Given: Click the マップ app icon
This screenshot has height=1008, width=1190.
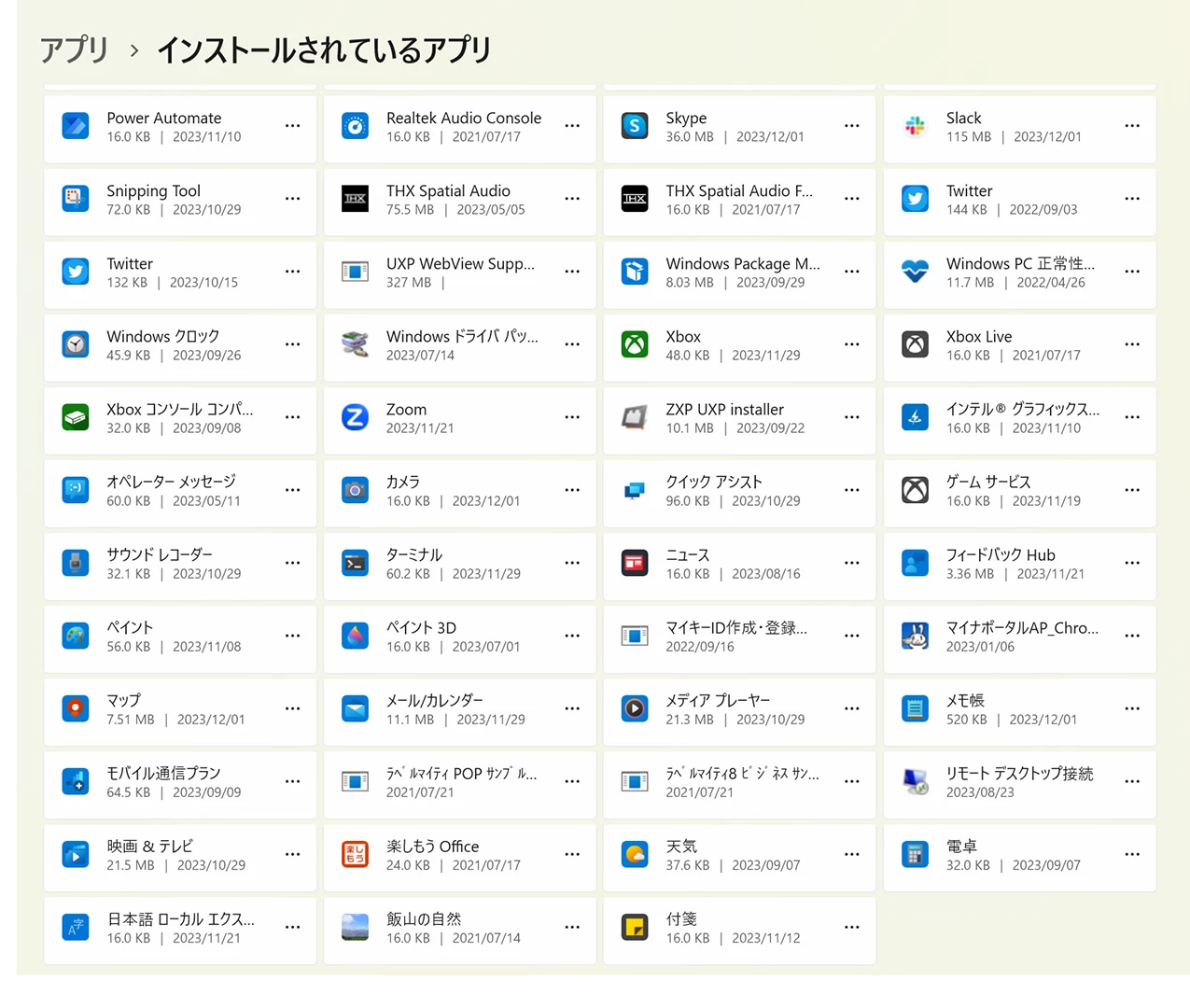Looking at the screenshot, I should pos(76,708).
